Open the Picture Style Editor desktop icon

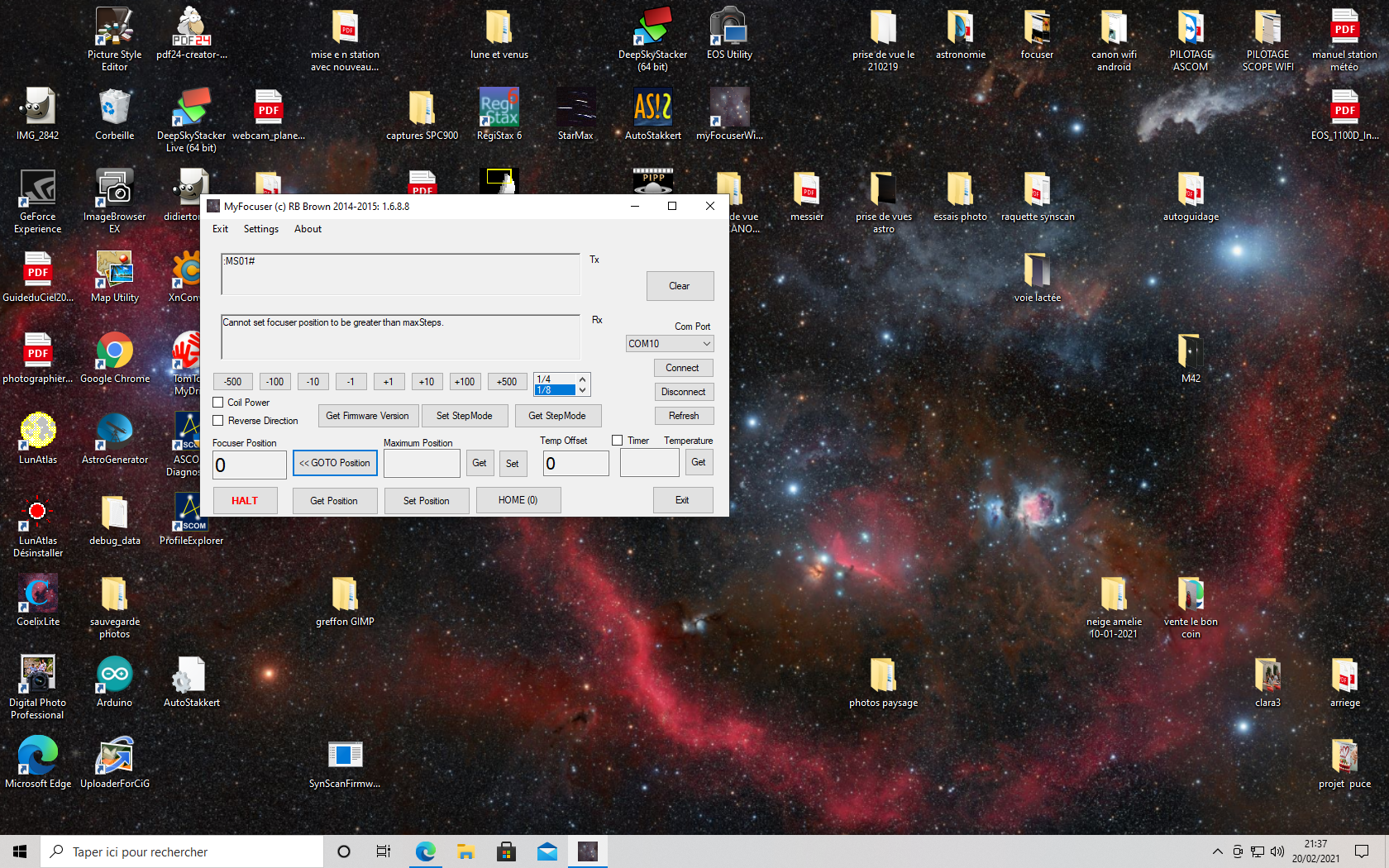point(114,38)
